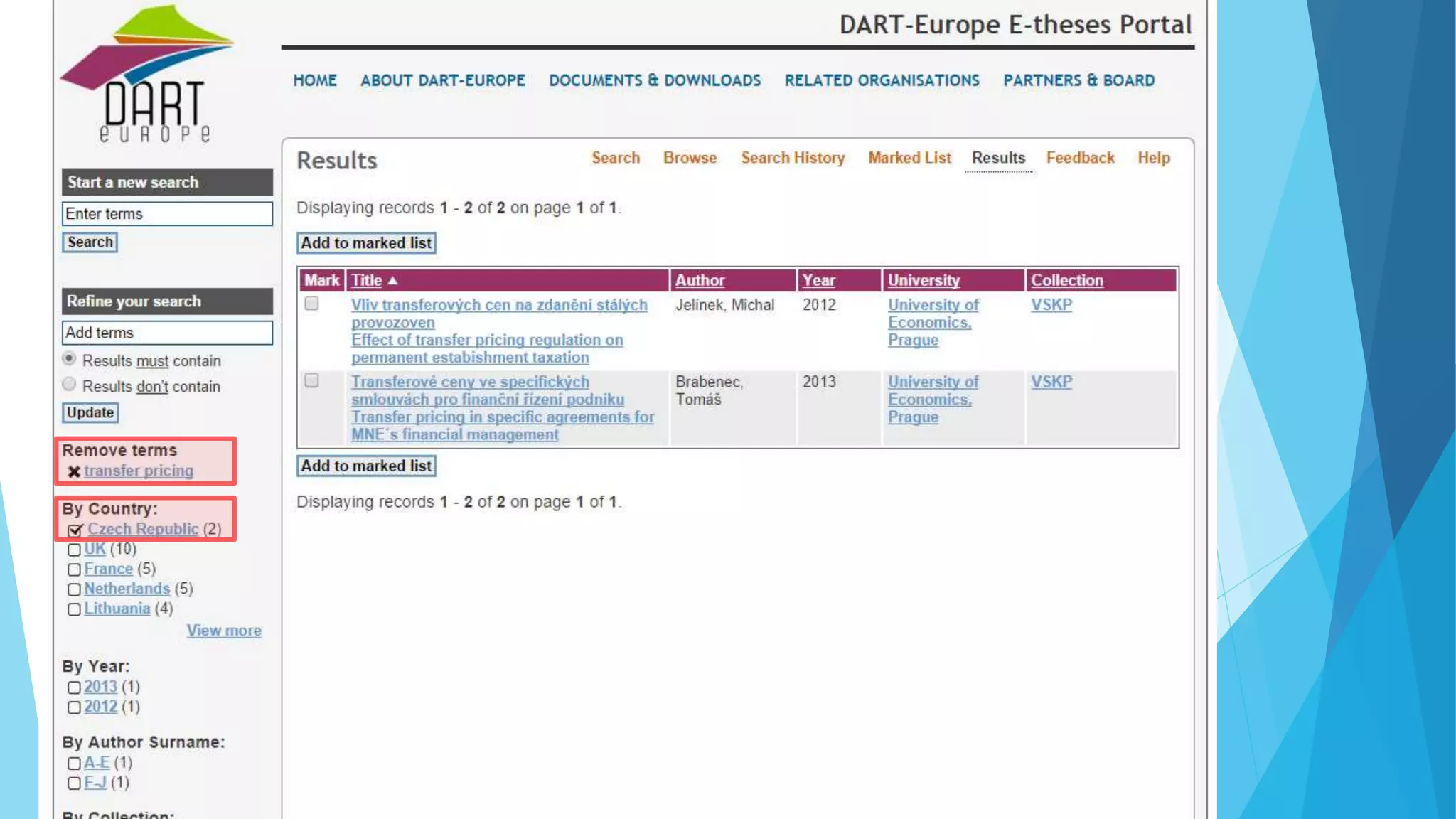The image size is (1456, 819).
Task: Click the author name Brabenec, Tomáš
Action: point(709,390)
